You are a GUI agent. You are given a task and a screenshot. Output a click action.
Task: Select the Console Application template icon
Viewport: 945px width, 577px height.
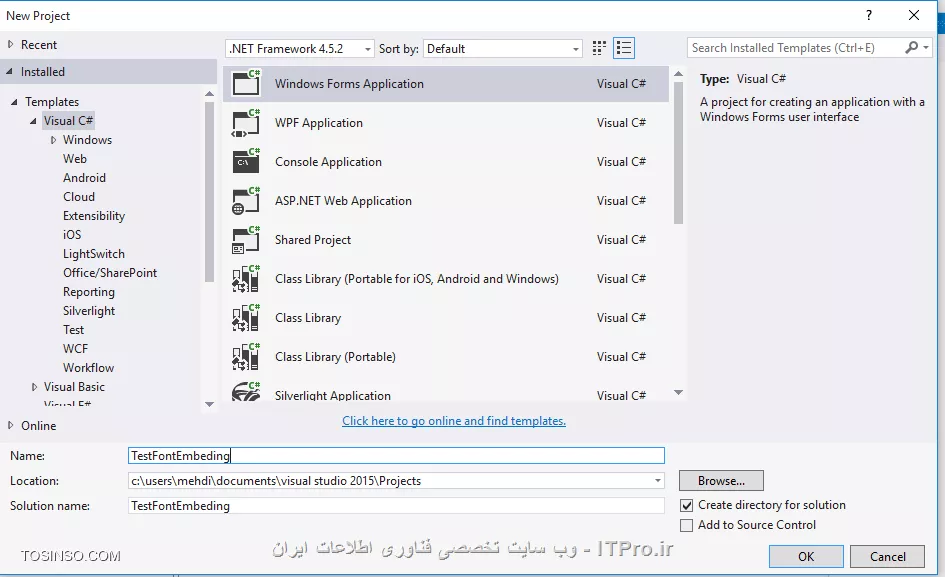246,162
